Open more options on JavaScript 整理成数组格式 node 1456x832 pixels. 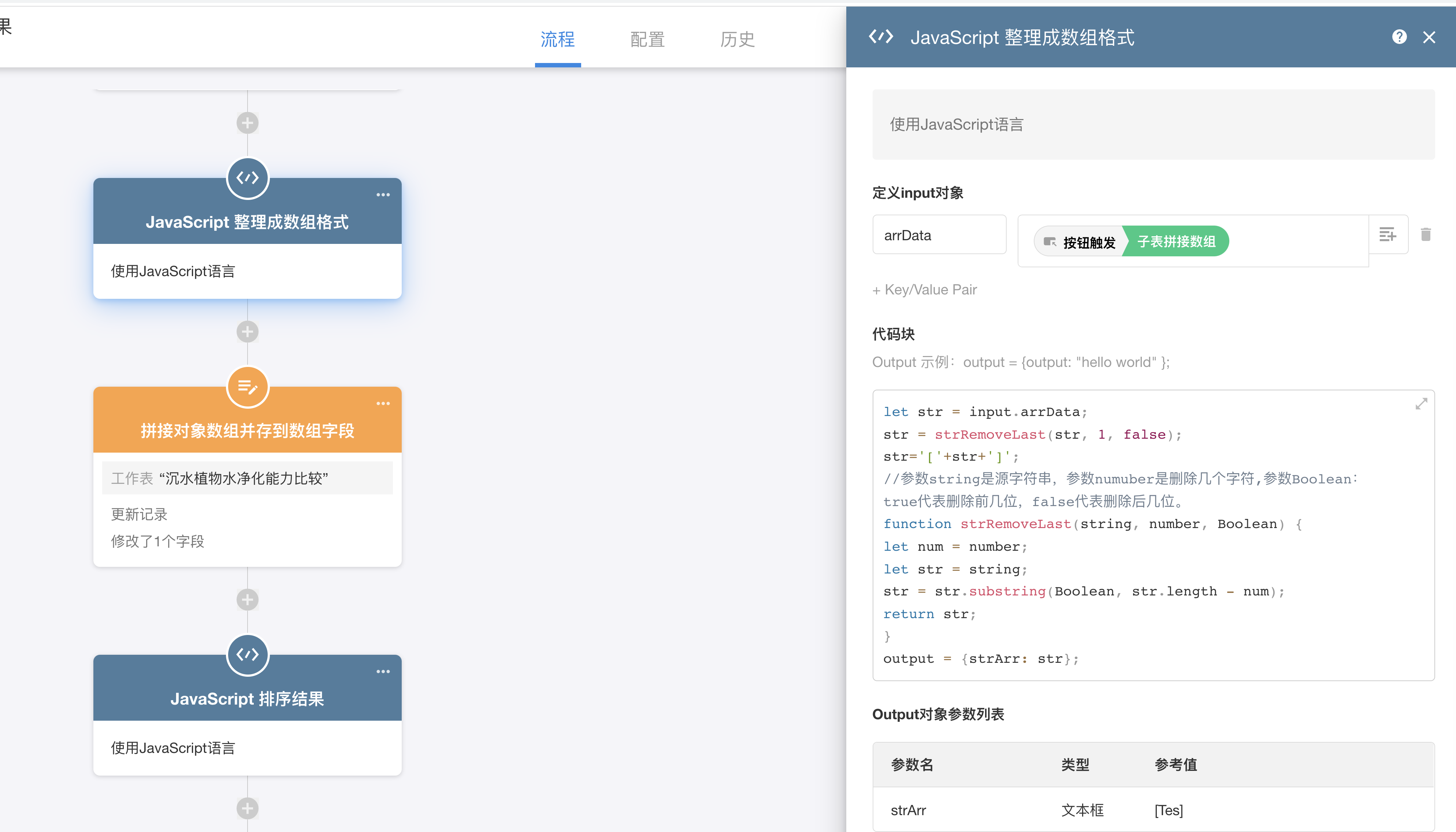[x=383, y=195]
